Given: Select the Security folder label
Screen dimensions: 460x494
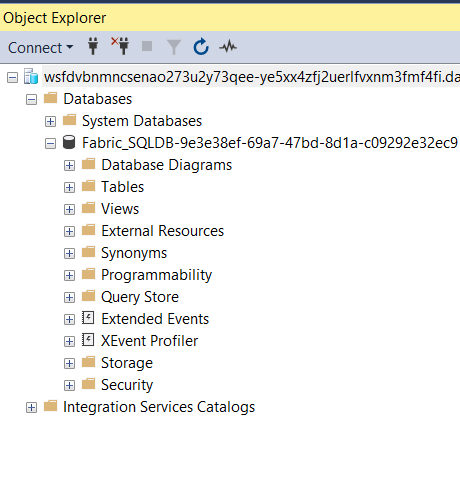Looking at the screenshot, I should (x=127, y=385).
